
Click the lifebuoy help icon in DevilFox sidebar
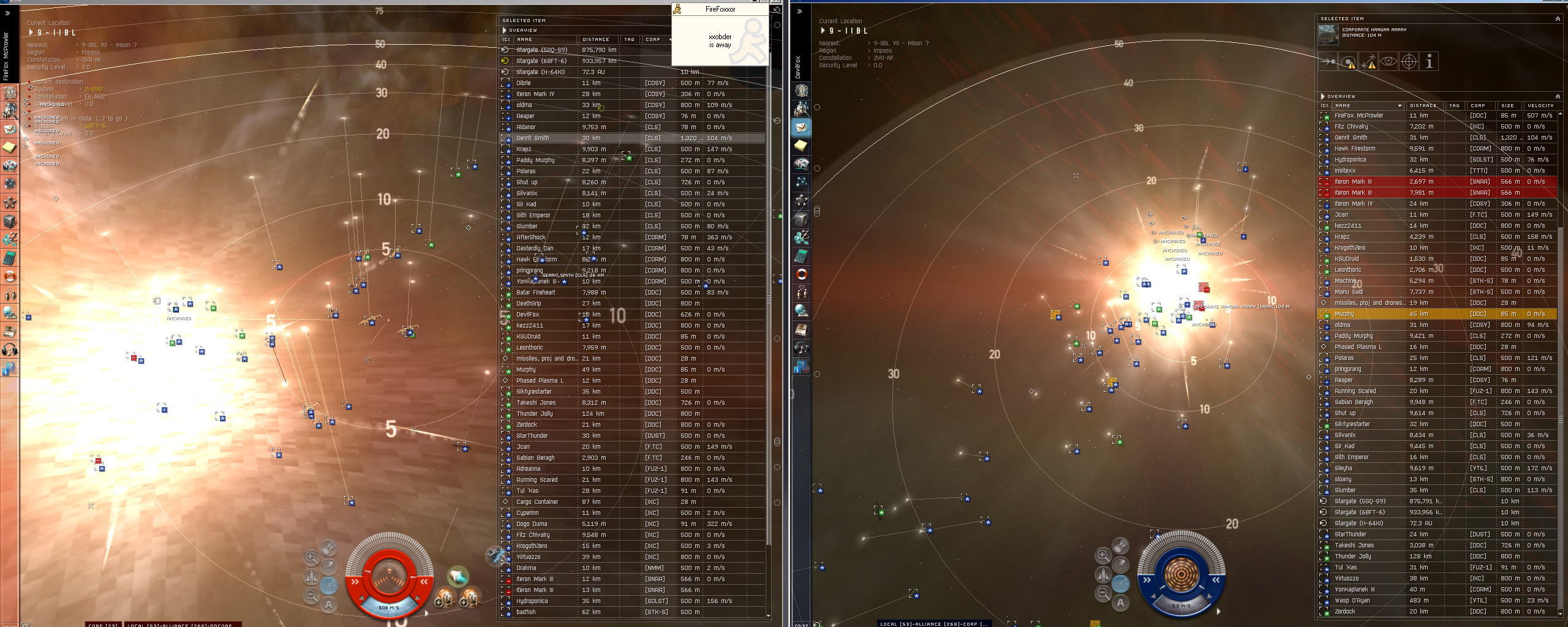click(x=802, y=274)
